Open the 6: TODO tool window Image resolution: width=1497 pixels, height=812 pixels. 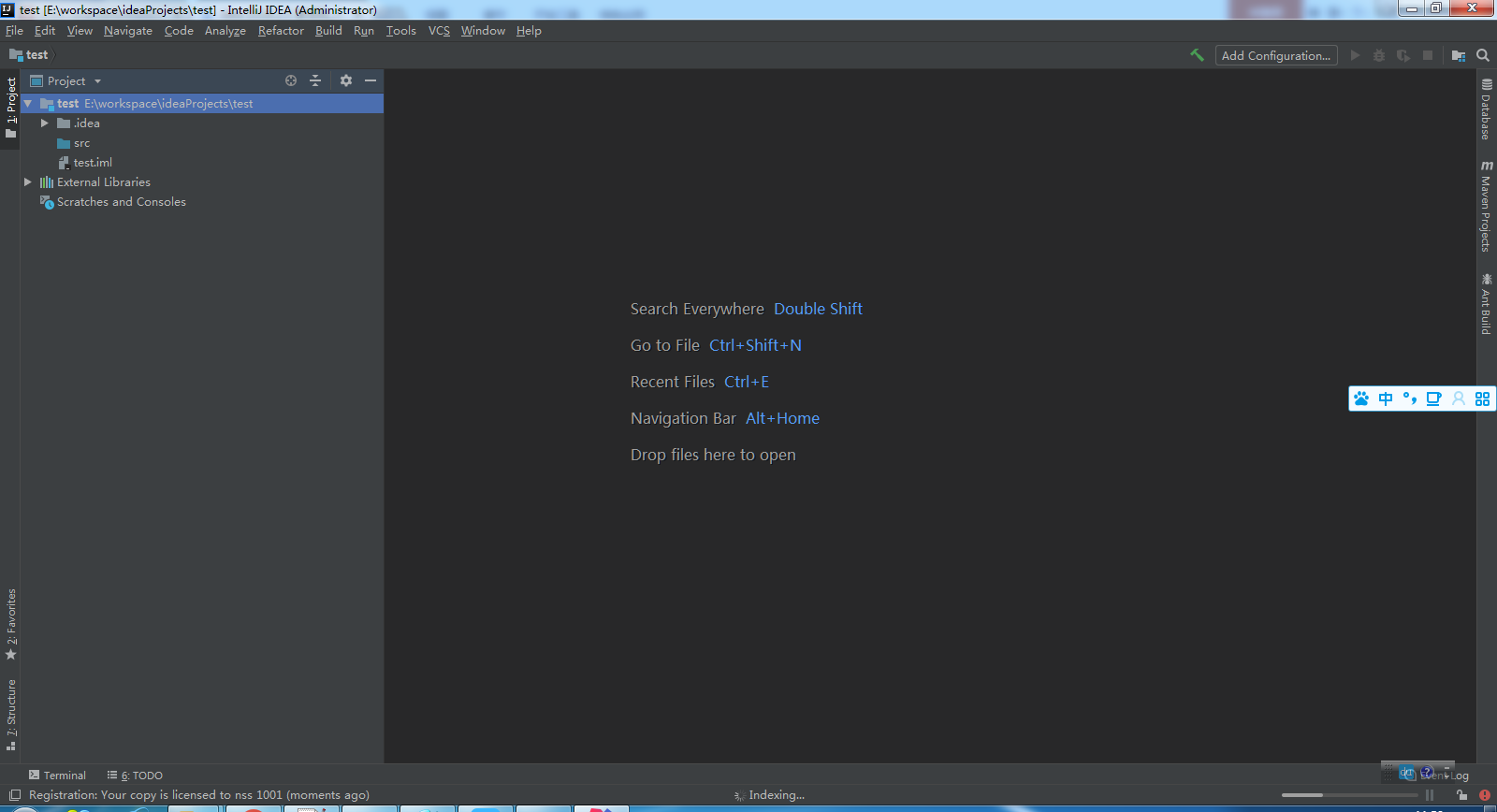[x=135, y=776]
